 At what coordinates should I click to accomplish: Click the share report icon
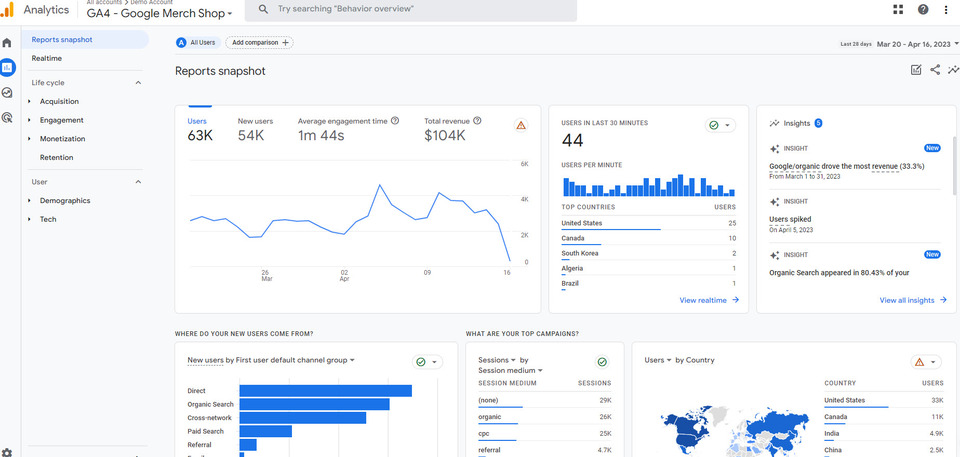(x=935, y=70)
